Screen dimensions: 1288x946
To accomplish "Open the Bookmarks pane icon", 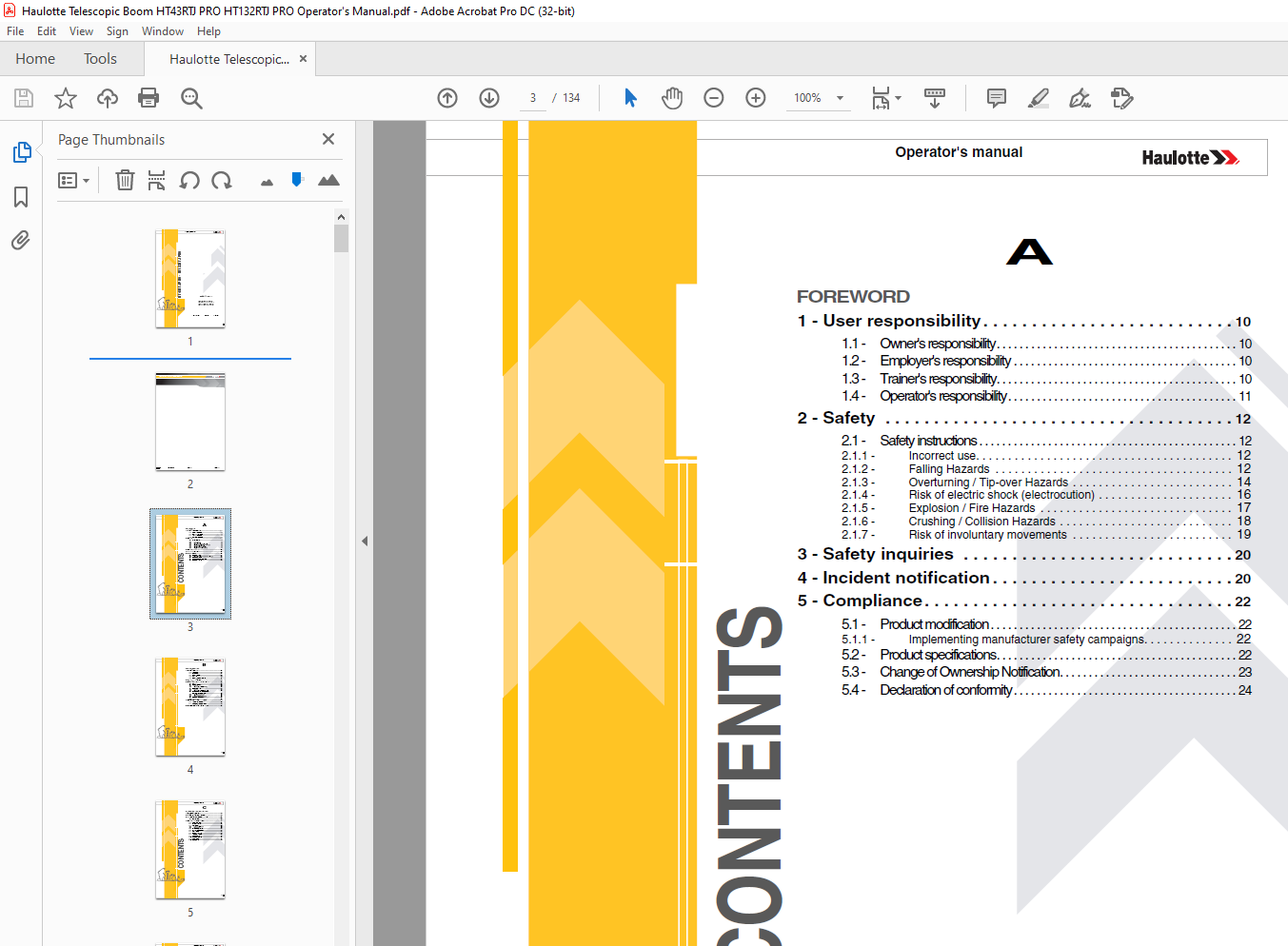I will 21,197.
